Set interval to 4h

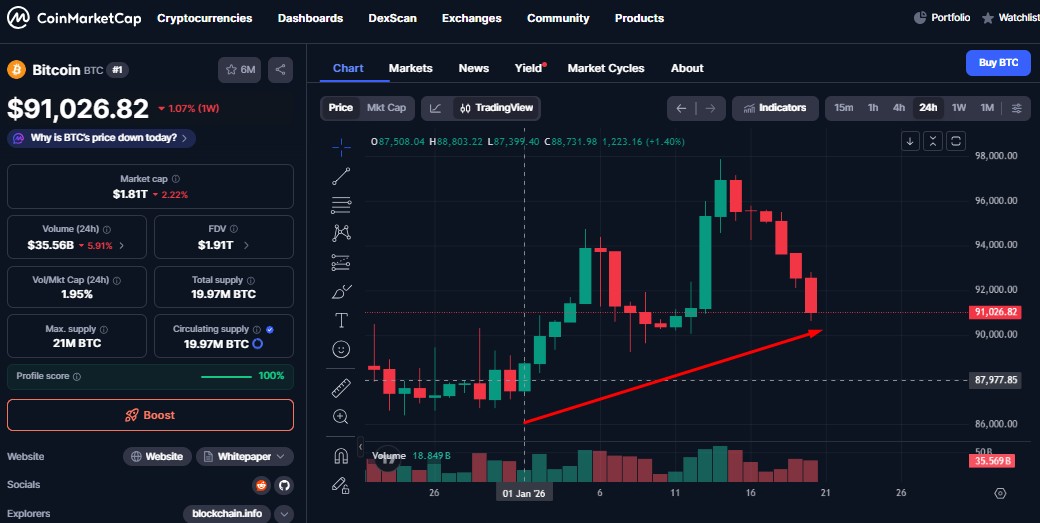point(899,108)
